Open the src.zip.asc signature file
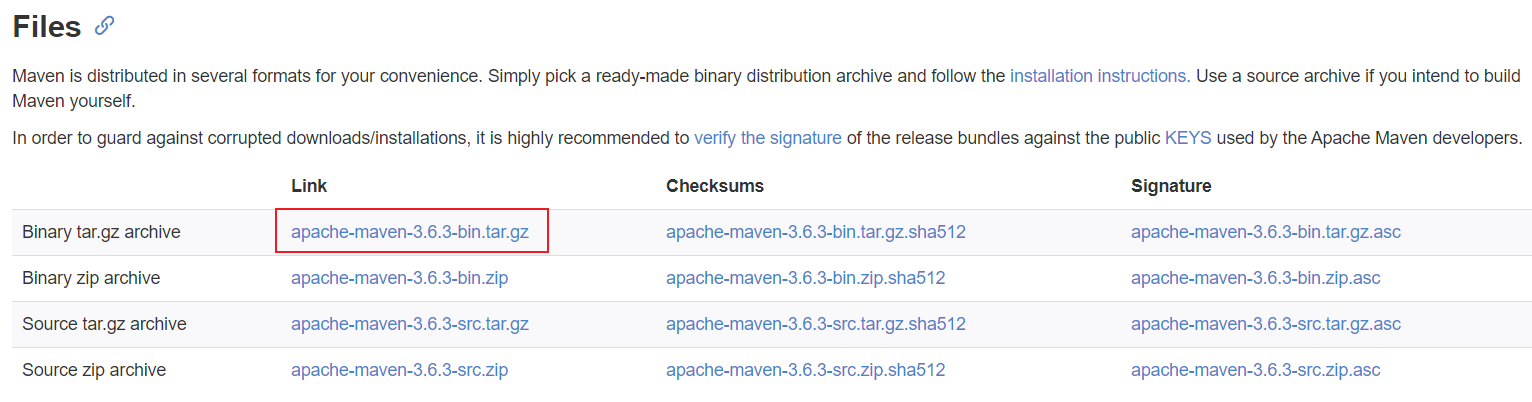Screen dimensions: 1532x402 1255,370
